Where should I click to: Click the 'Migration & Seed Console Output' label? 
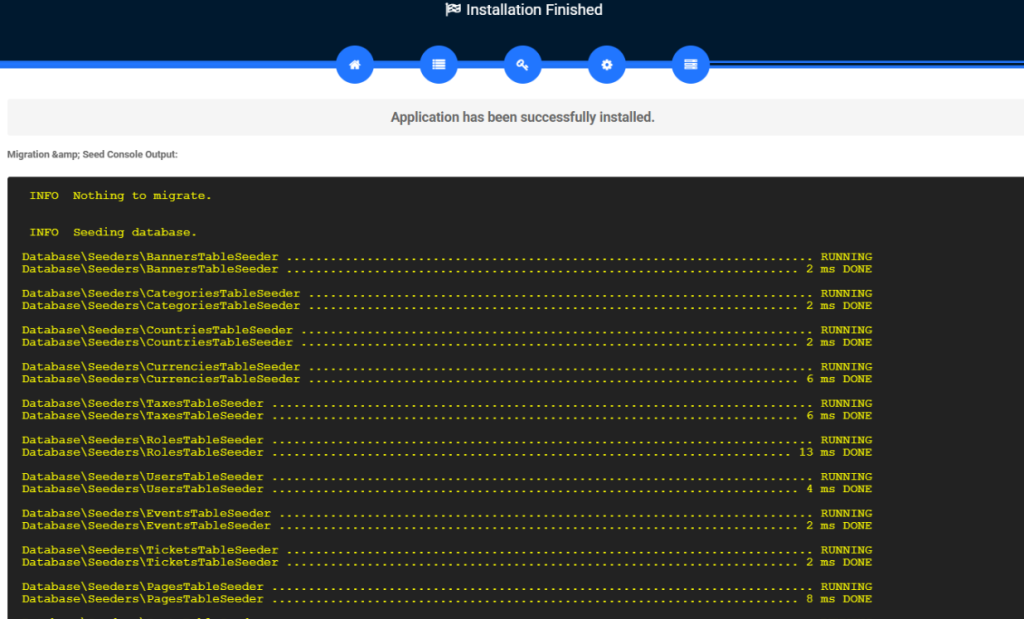pos(92,154)
